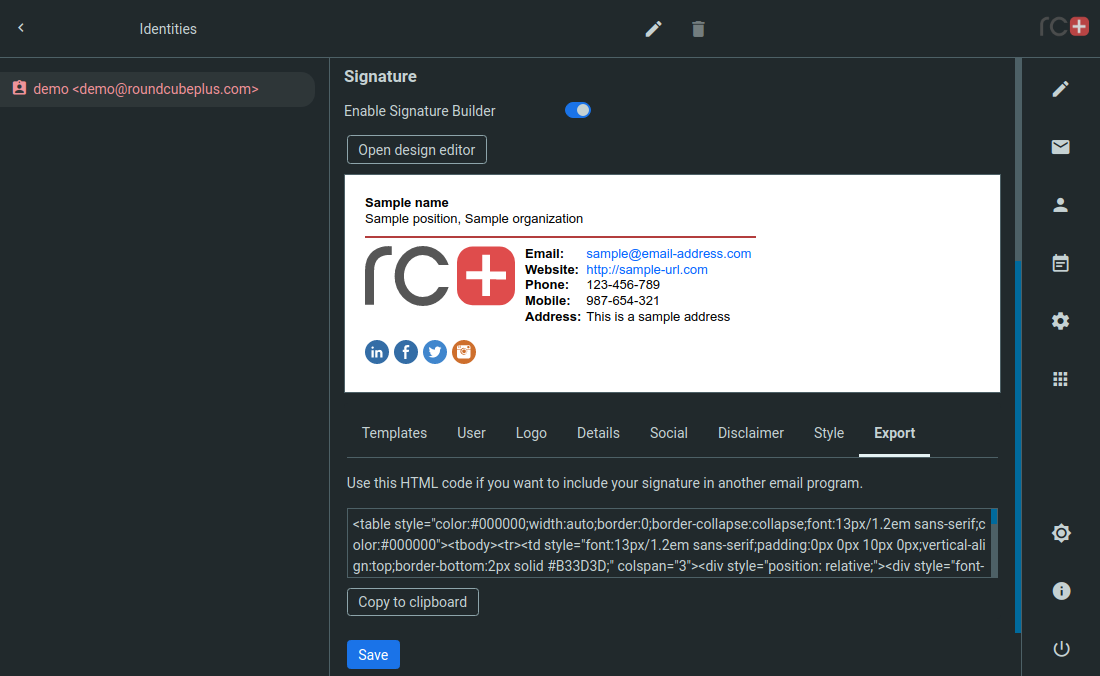Image resolution: width=1100 pixels, height=676 pixels.
Task: Click the Signature section heading
Action: click(x=380, y=76)
